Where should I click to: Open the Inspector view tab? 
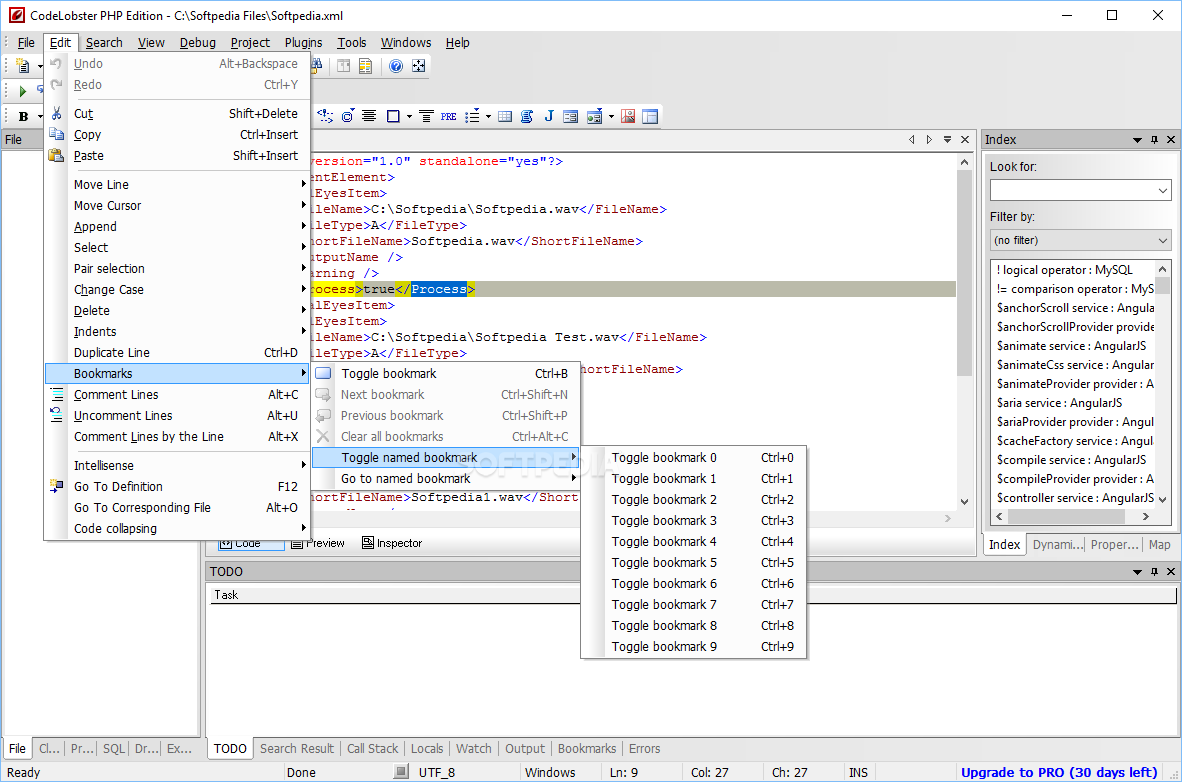(x=392, y=543)
